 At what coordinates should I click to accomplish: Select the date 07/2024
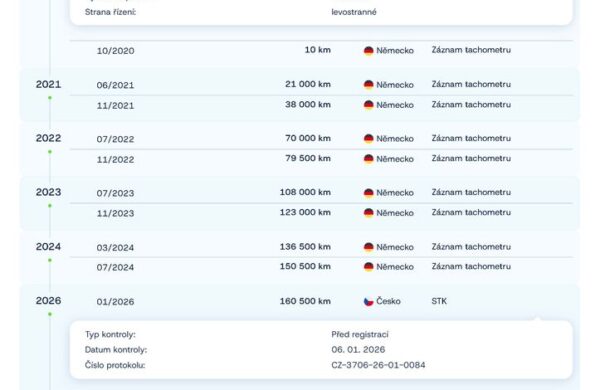[116, 267]
